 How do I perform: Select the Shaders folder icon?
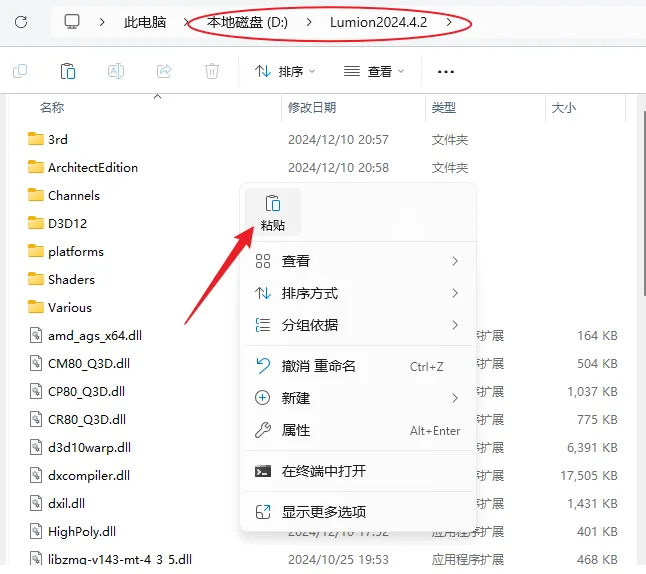(x=36, y=279)
